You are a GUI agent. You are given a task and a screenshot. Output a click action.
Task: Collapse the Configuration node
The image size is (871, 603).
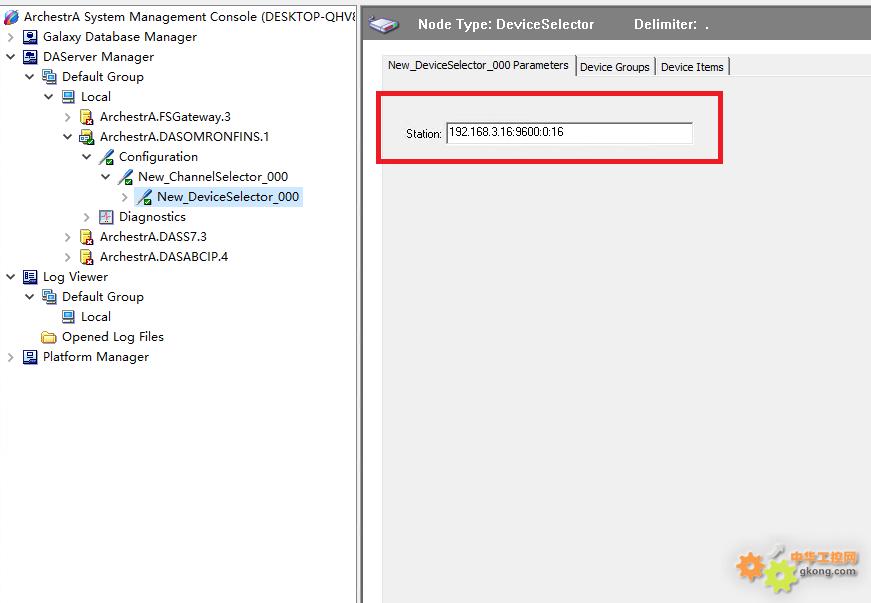(87, 157)
